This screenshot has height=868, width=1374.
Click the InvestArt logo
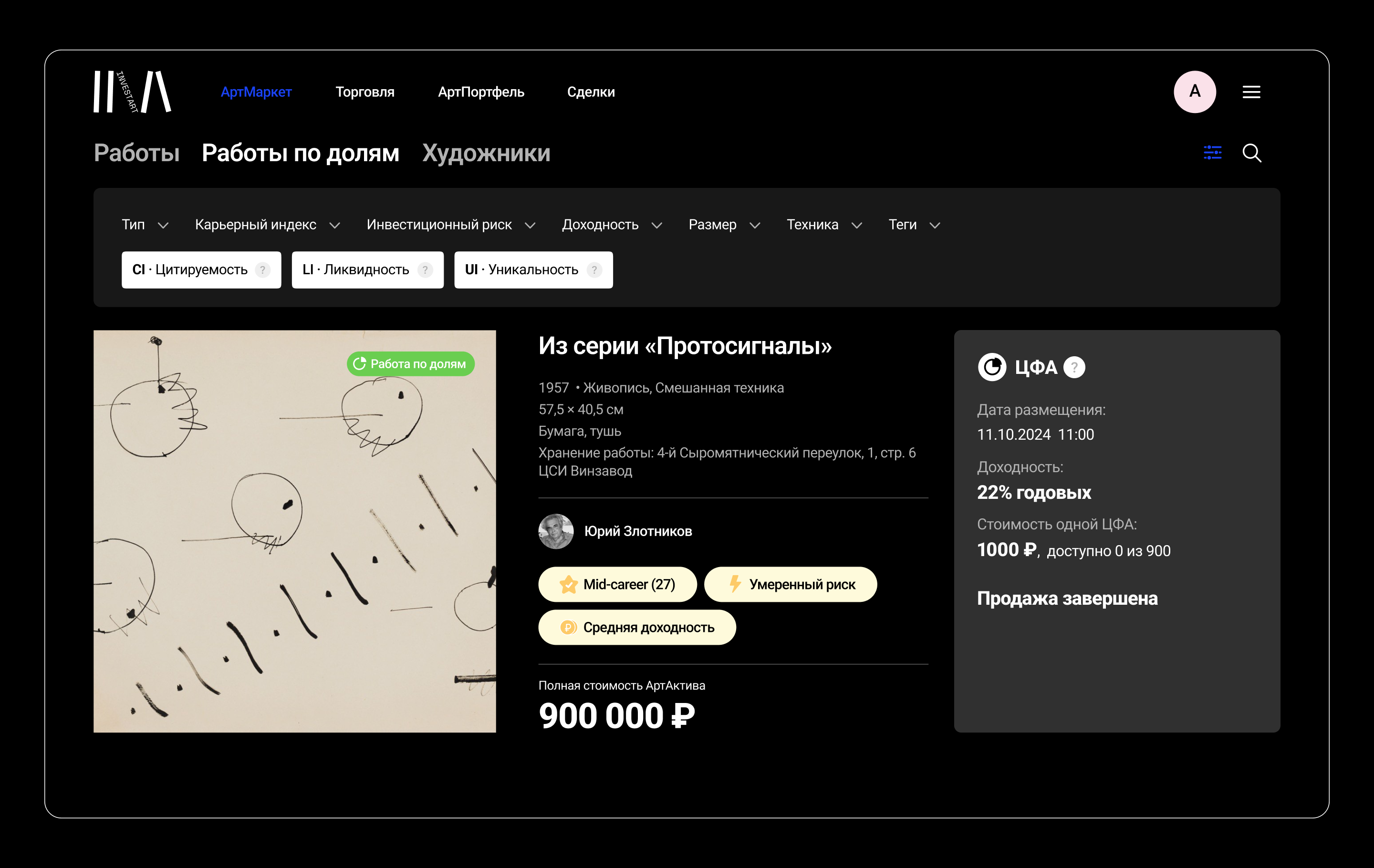click(x=132, y=92)
